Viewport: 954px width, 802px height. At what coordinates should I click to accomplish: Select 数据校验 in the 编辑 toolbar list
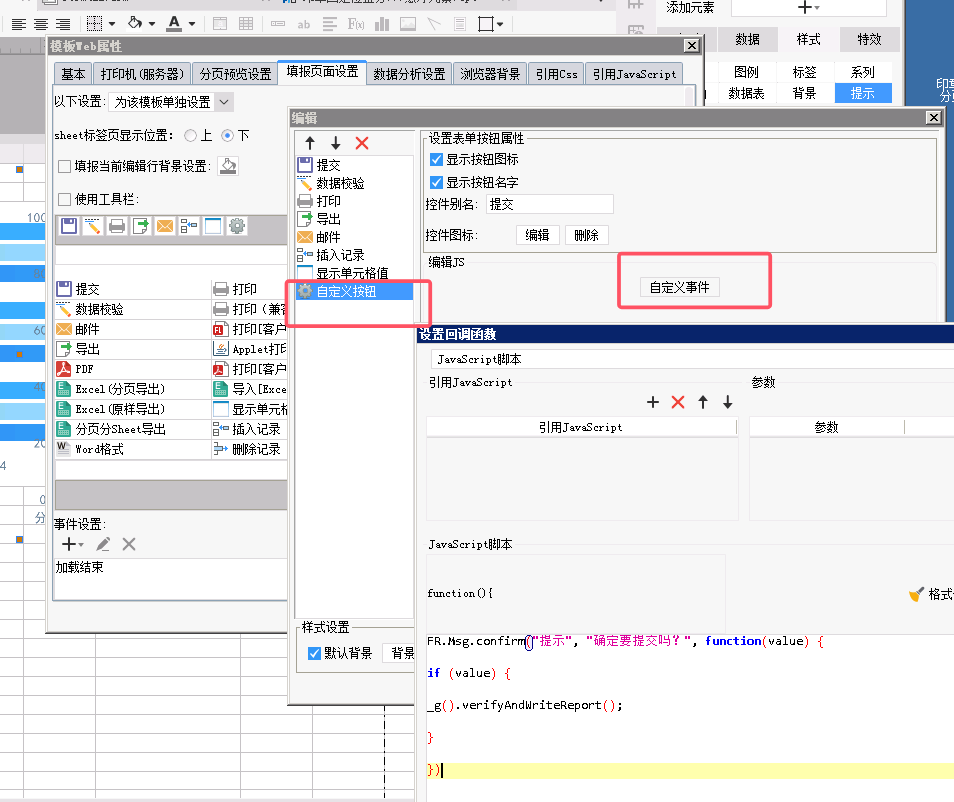point(340,183)
